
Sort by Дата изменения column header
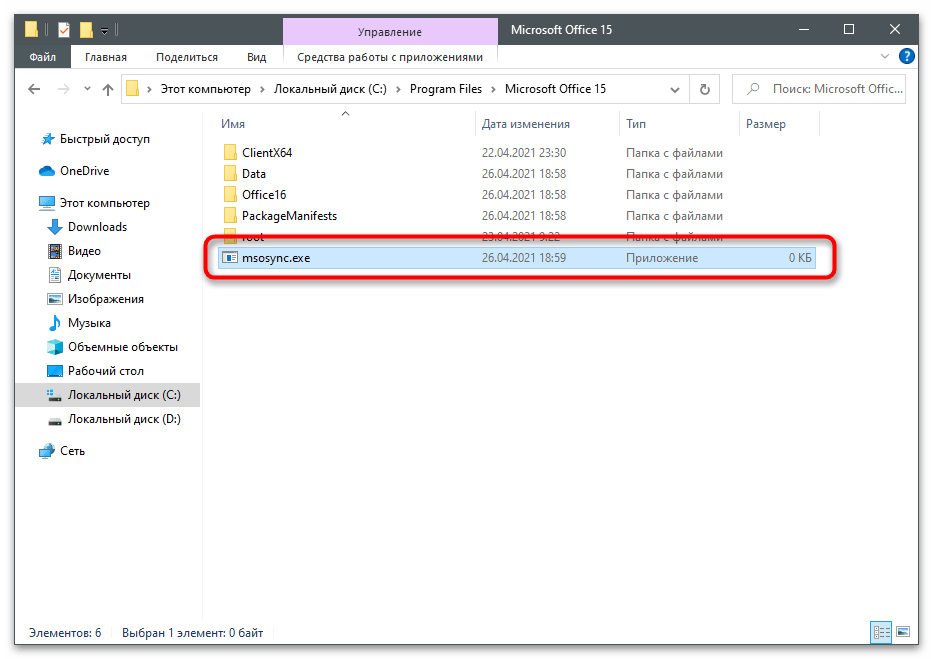(525, 124)
